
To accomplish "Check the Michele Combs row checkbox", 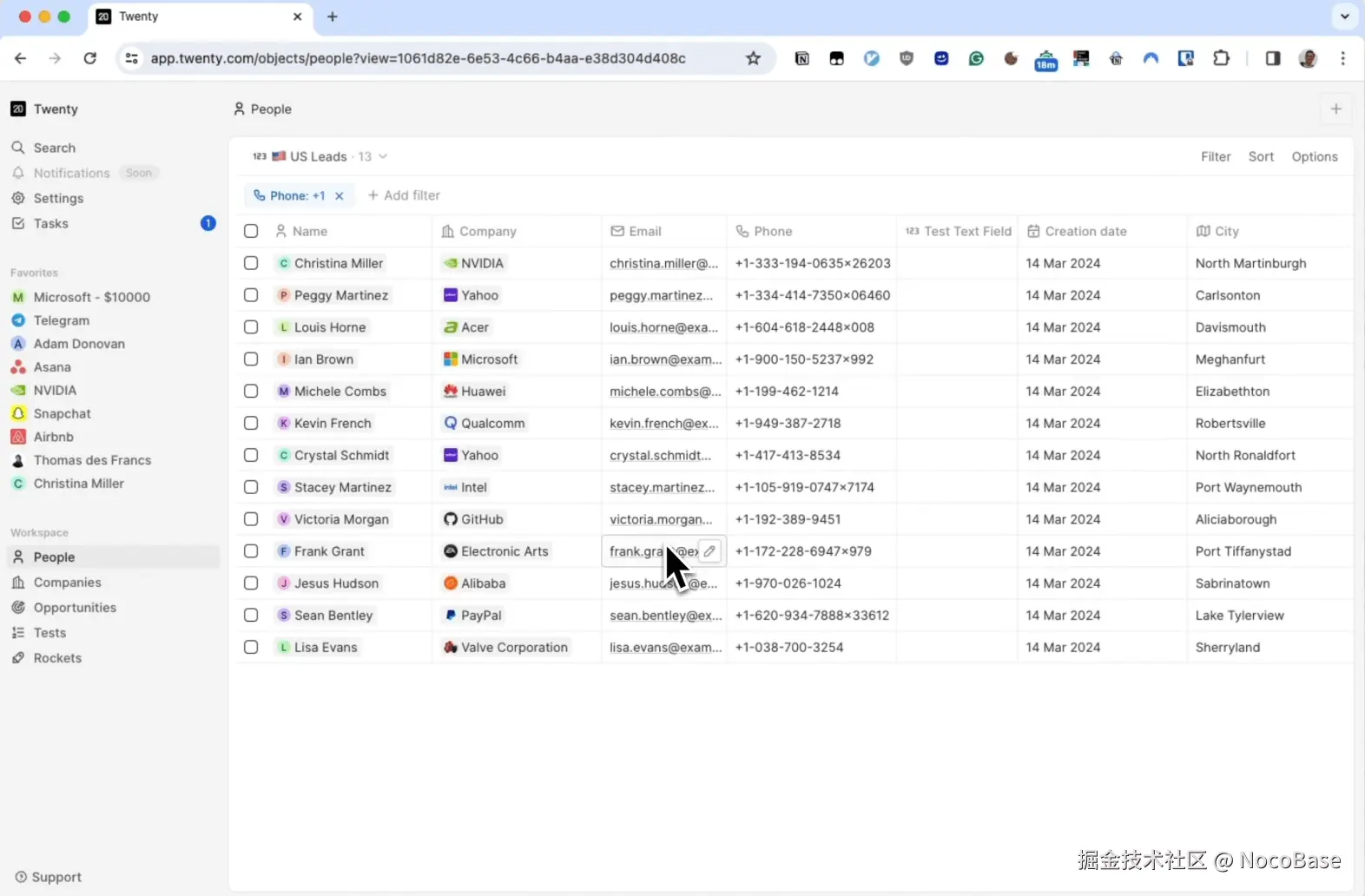I will pos(251,392).
